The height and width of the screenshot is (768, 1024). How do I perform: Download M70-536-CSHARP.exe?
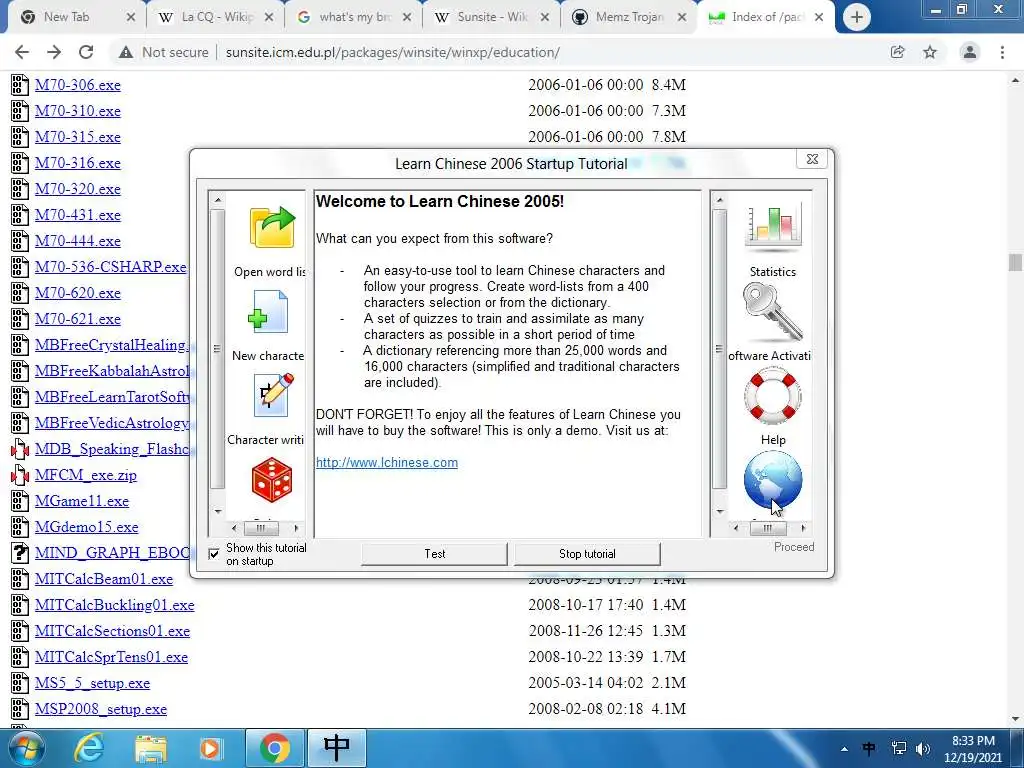111,267
